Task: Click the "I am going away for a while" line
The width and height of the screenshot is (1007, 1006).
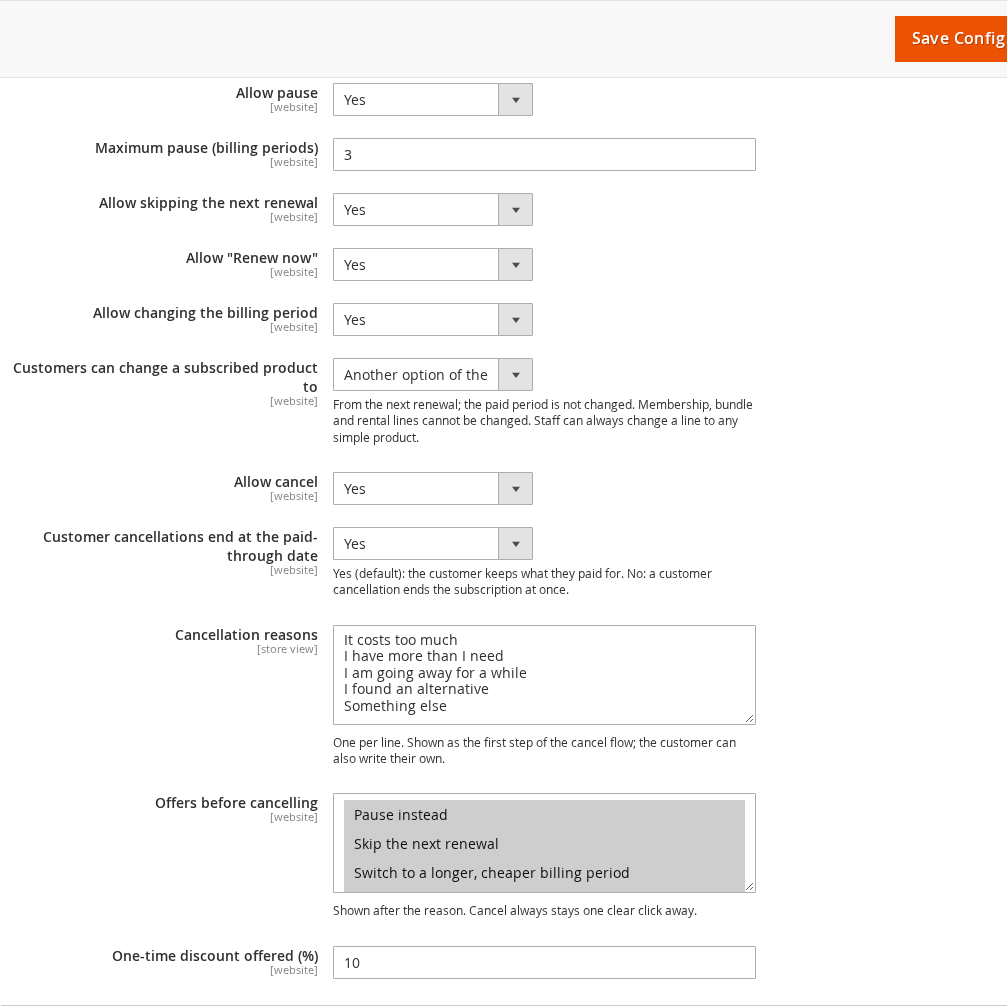Action: coord(435,673)
